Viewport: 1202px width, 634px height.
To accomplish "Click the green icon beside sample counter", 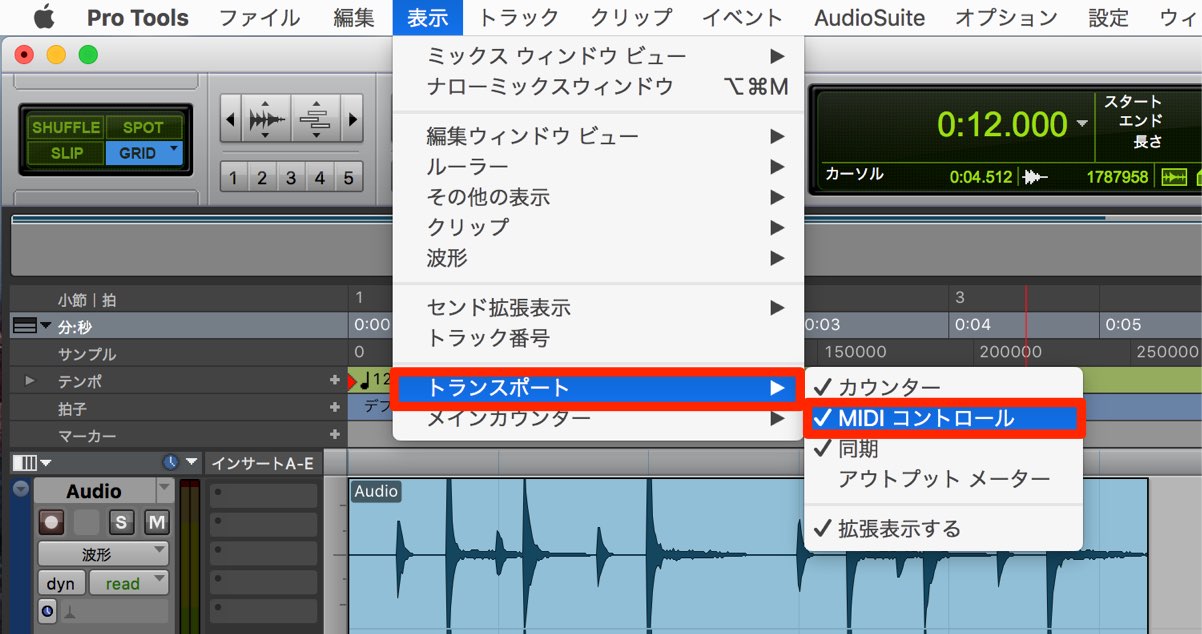I will (1175, 177).
